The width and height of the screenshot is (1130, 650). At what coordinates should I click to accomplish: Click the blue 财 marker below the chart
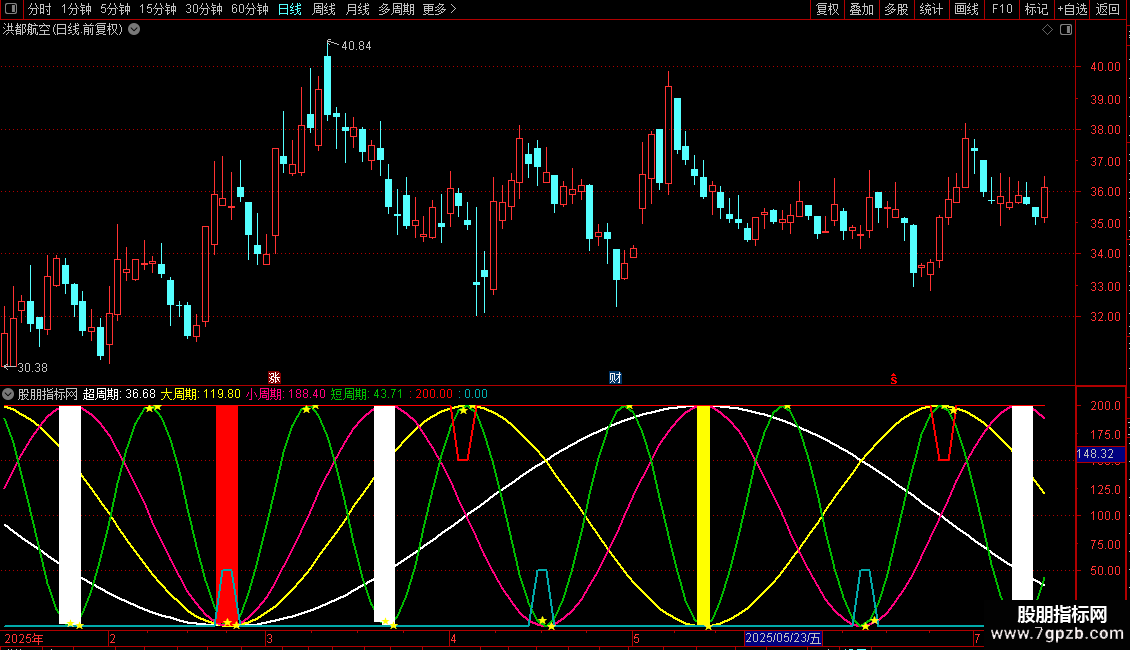click(615, 378)
